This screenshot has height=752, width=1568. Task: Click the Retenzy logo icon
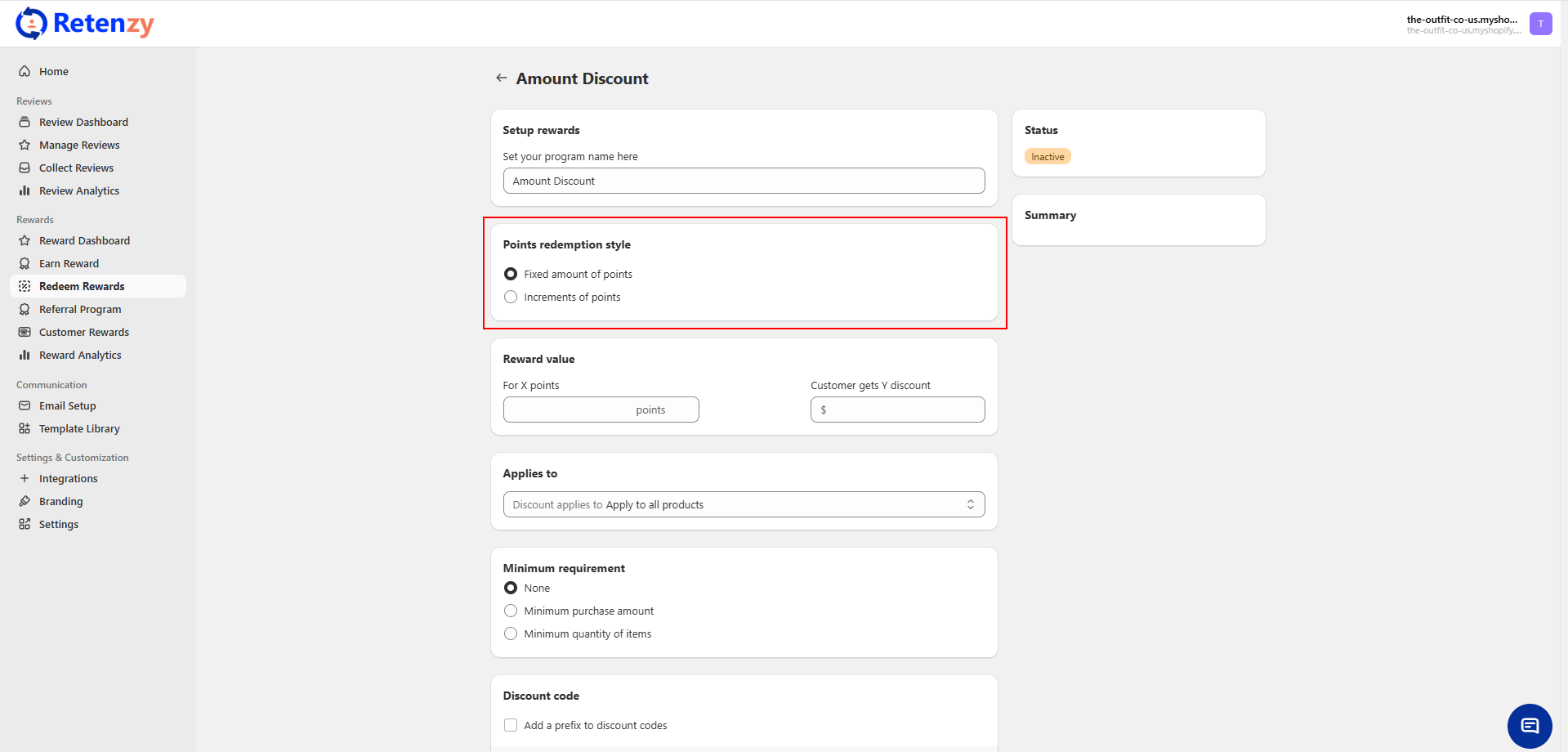tap(32, 24)
